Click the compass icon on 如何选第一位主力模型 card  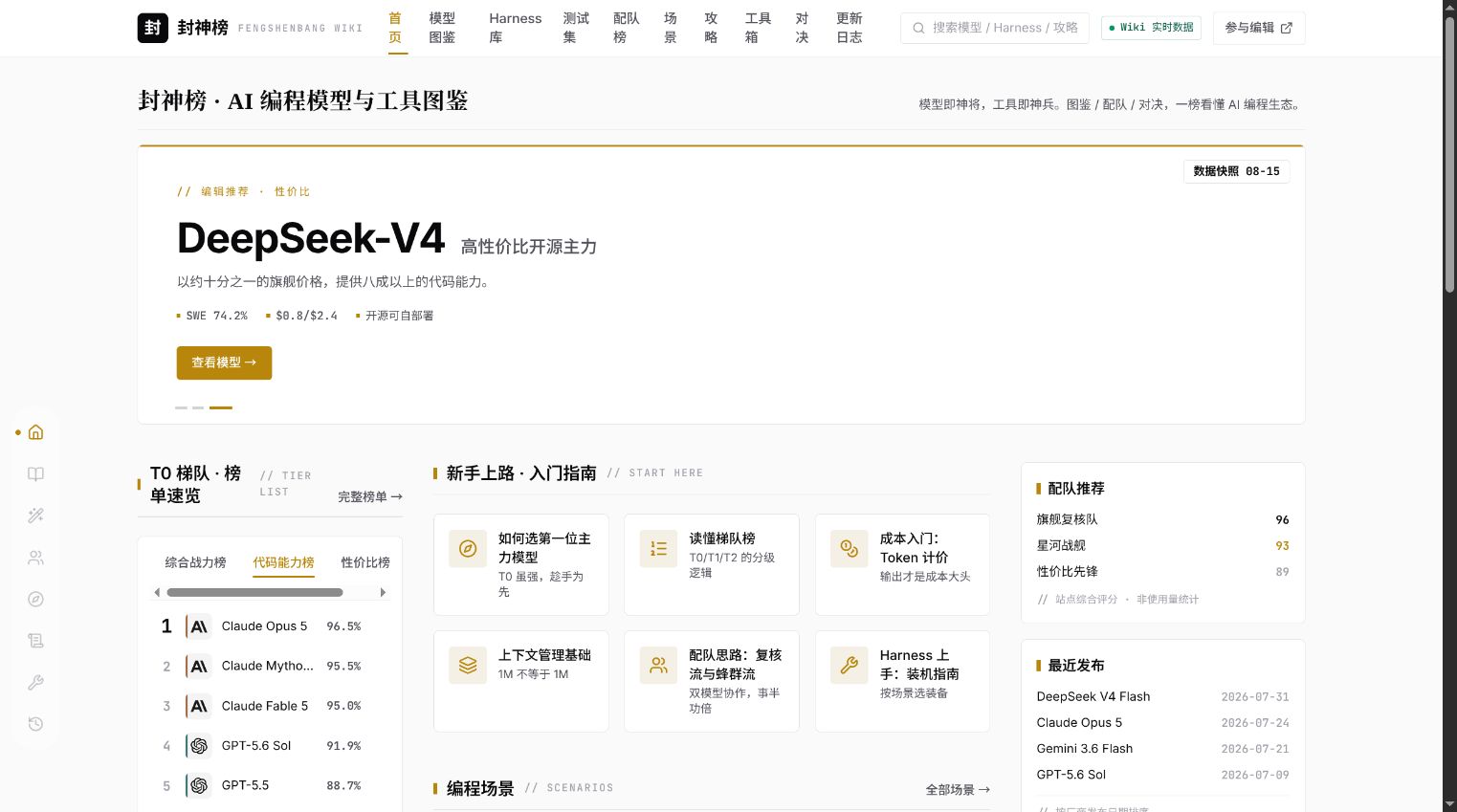click(468, 548)
